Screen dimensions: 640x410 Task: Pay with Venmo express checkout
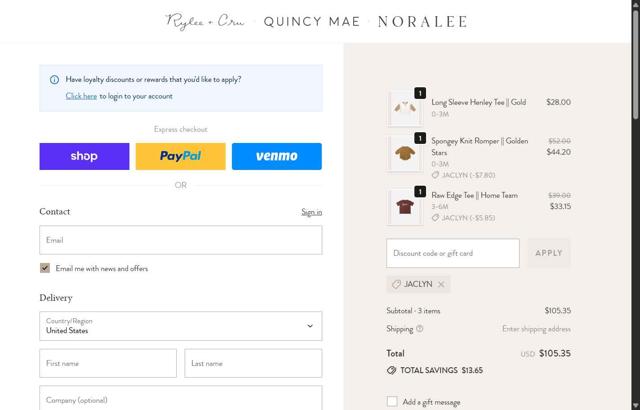277,156
